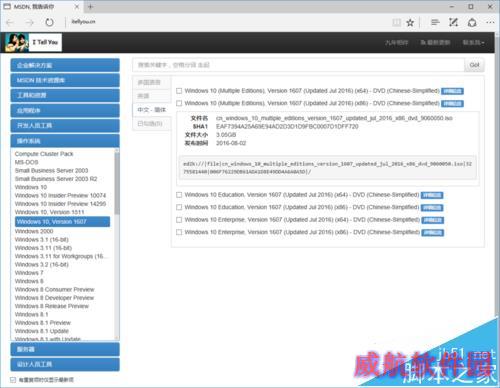Expand the 企业解决方案 category panel
The height and width of the screenshot is (388, 500).
65,65
